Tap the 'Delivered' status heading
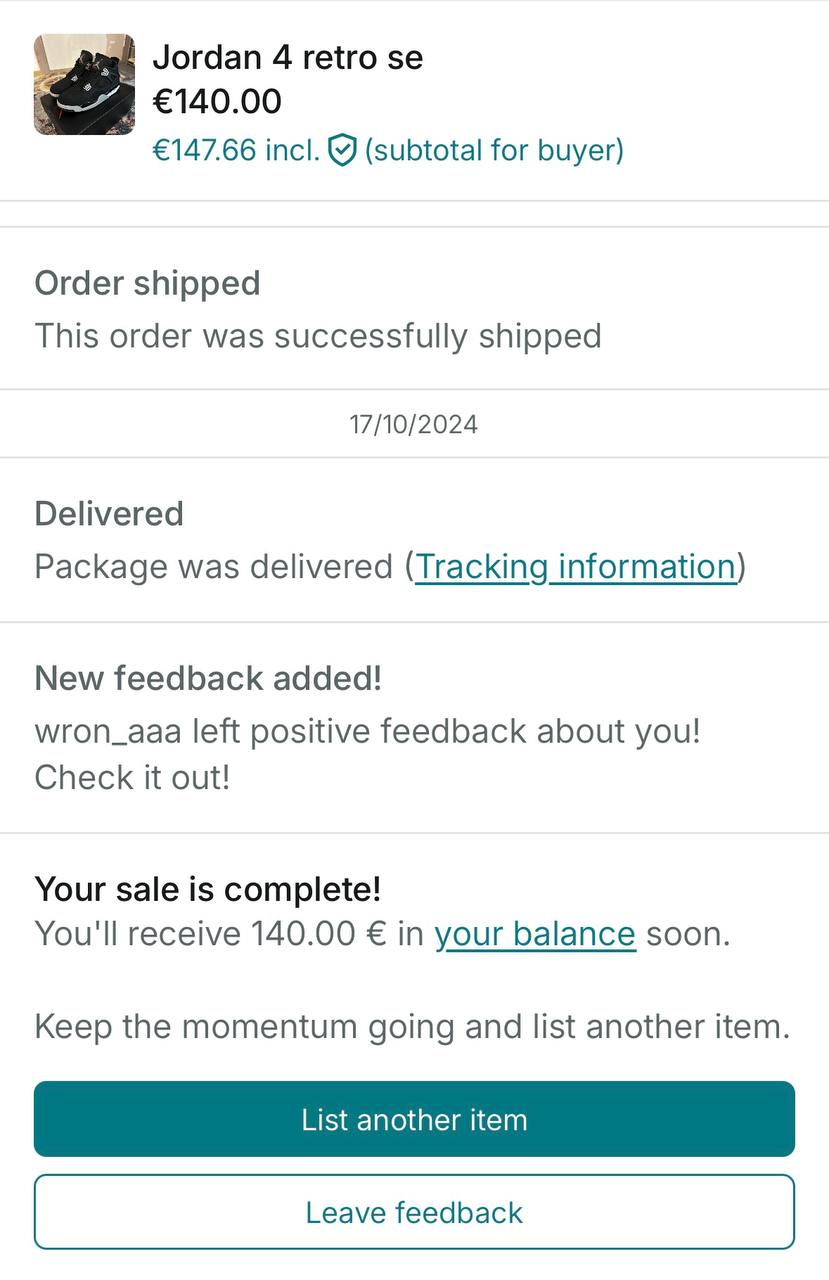Image resolution: width=829 pixels, height=1280 pixels. pos(109,514)
